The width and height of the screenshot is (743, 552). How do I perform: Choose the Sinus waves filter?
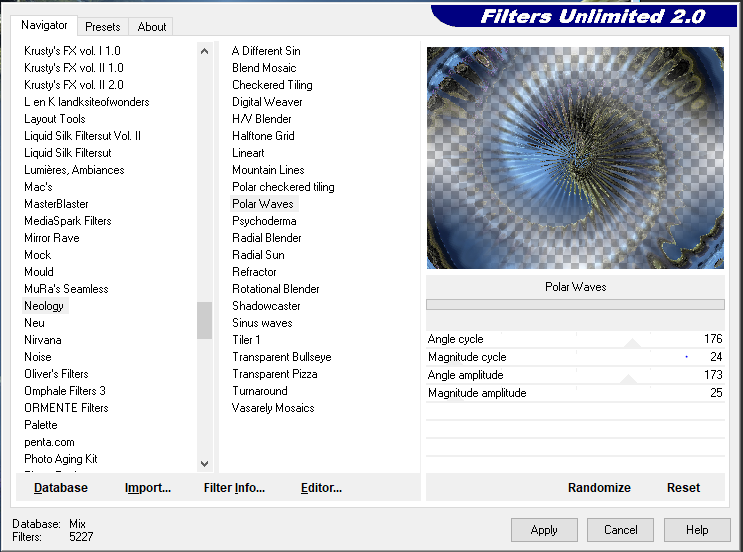click(262, 323)
